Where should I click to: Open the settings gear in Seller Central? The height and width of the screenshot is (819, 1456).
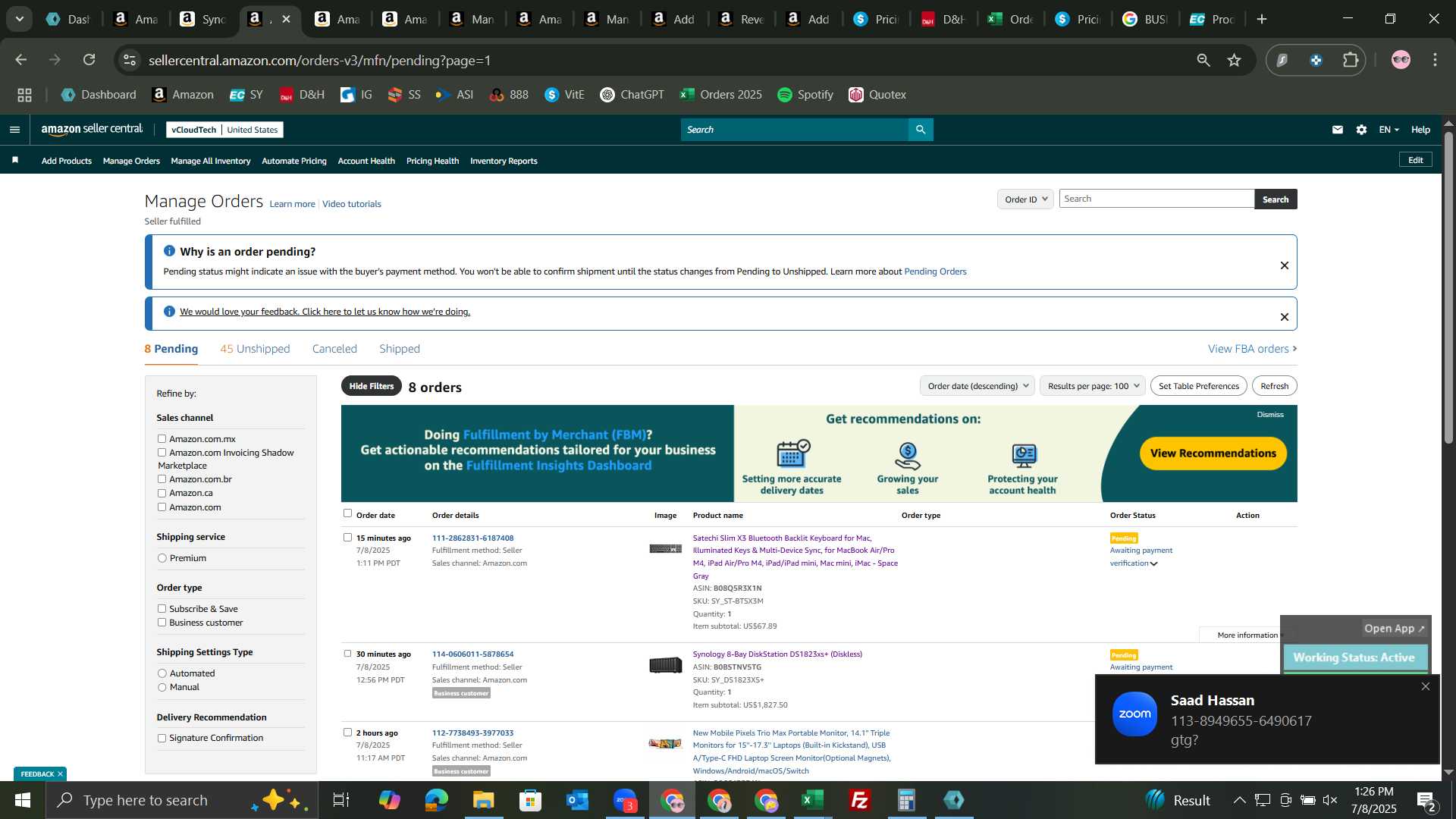click(1361, 130)
